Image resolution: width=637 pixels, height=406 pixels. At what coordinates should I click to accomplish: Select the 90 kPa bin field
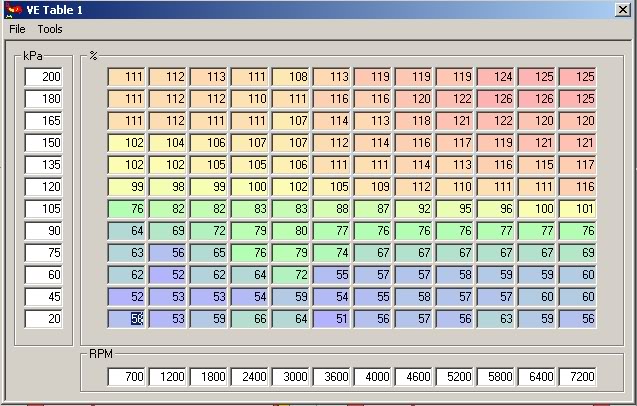(43, 230)
